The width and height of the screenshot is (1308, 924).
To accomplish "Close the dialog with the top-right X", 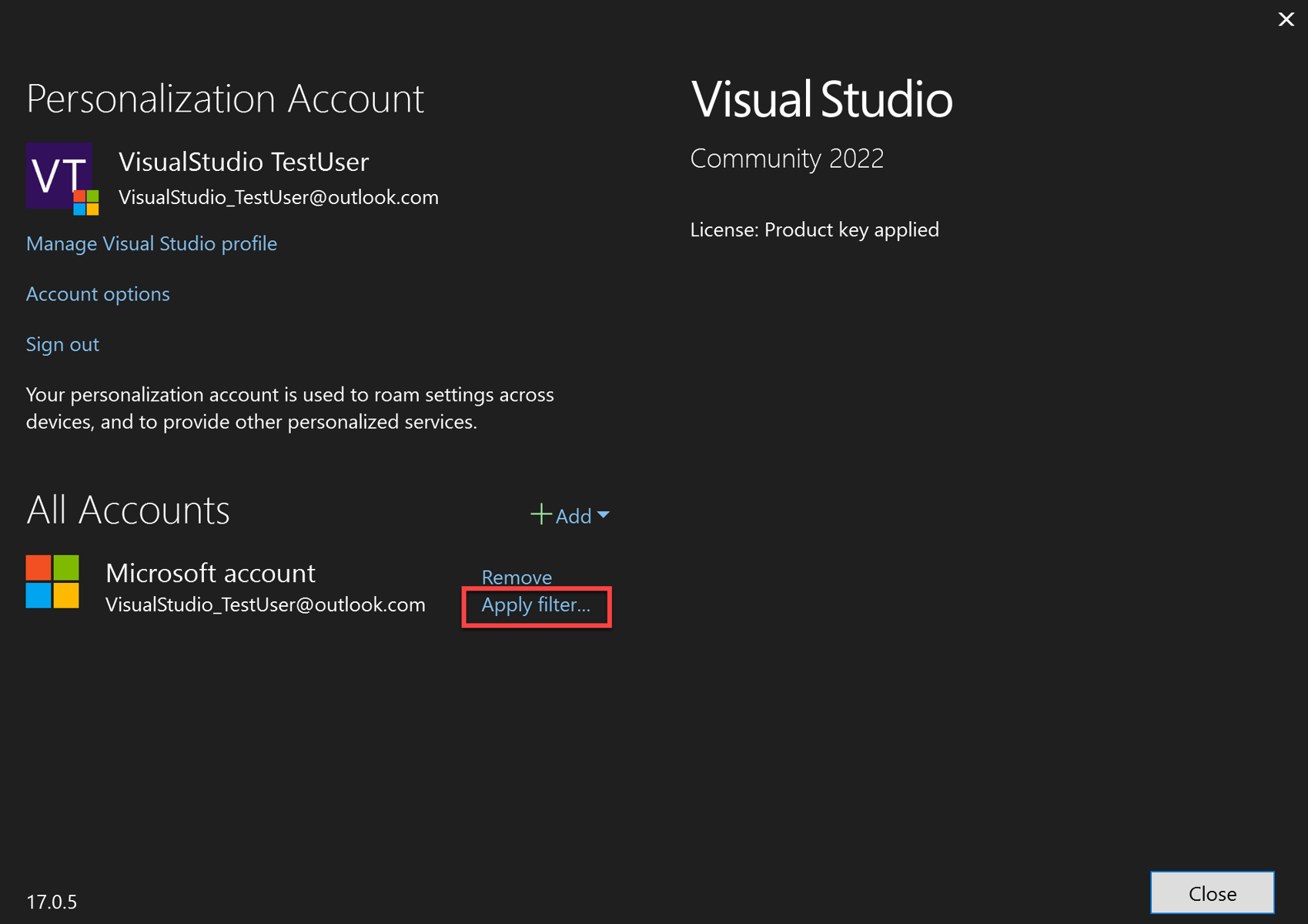I will click(1286, 19).
